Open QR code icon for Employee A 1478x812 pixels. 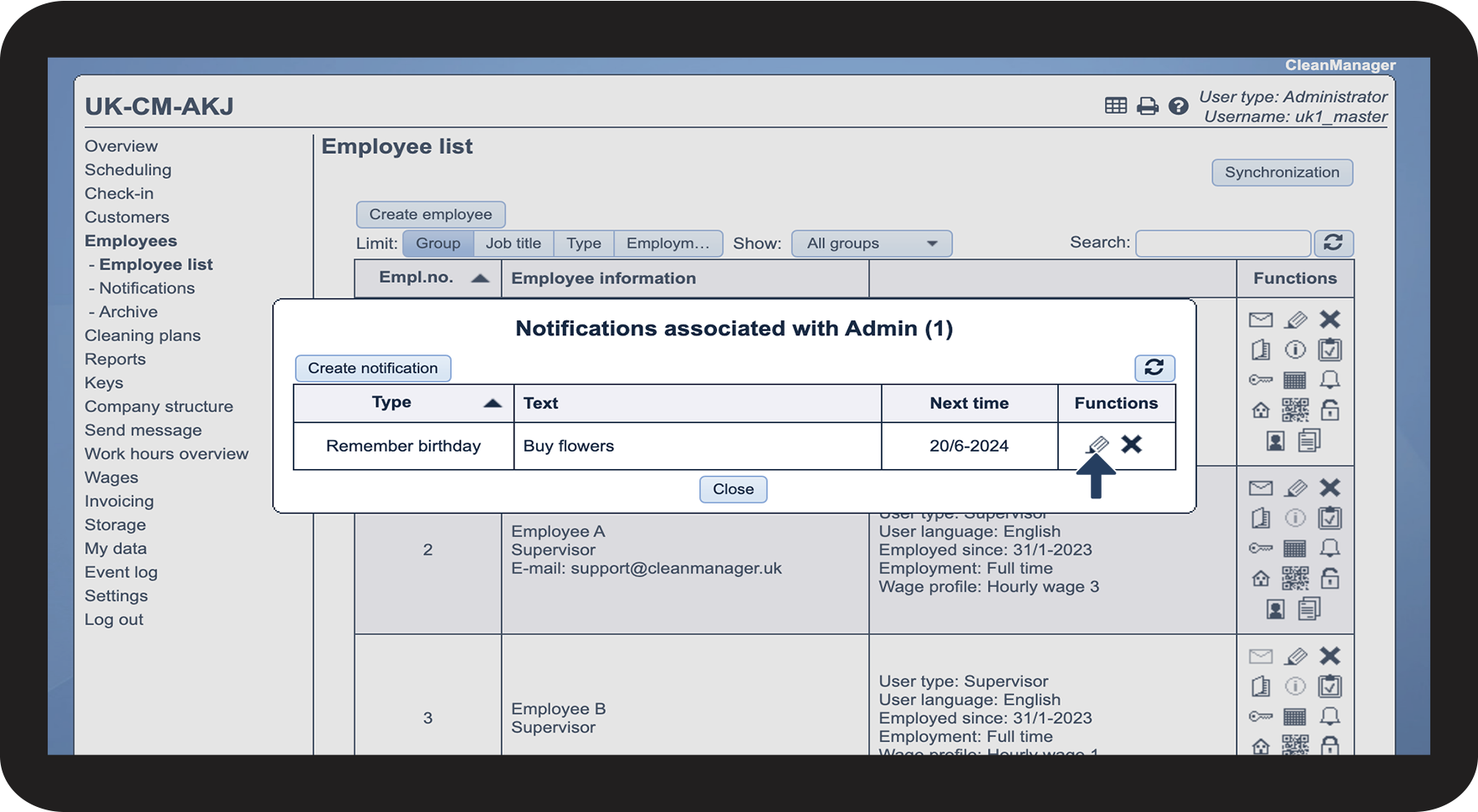pyautogui.click(x=1295, y=578)
